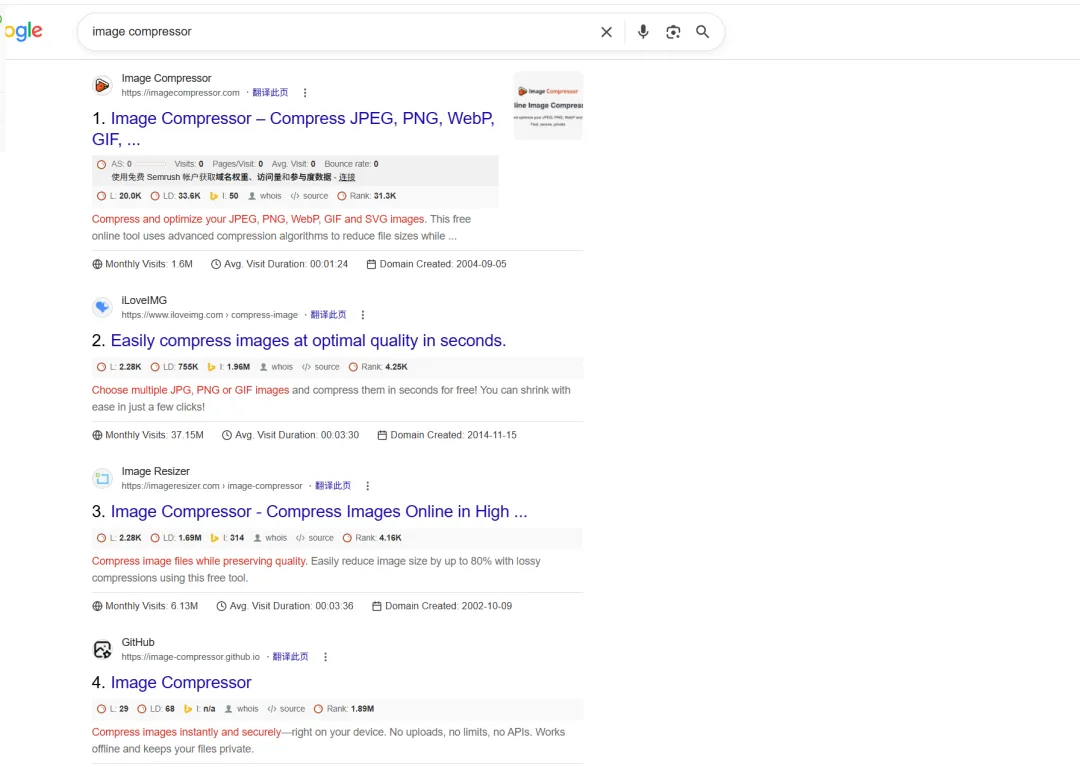Translate the imagecompressor.com page
This screenshot has width=1080, height=767.
pos(270,93)
